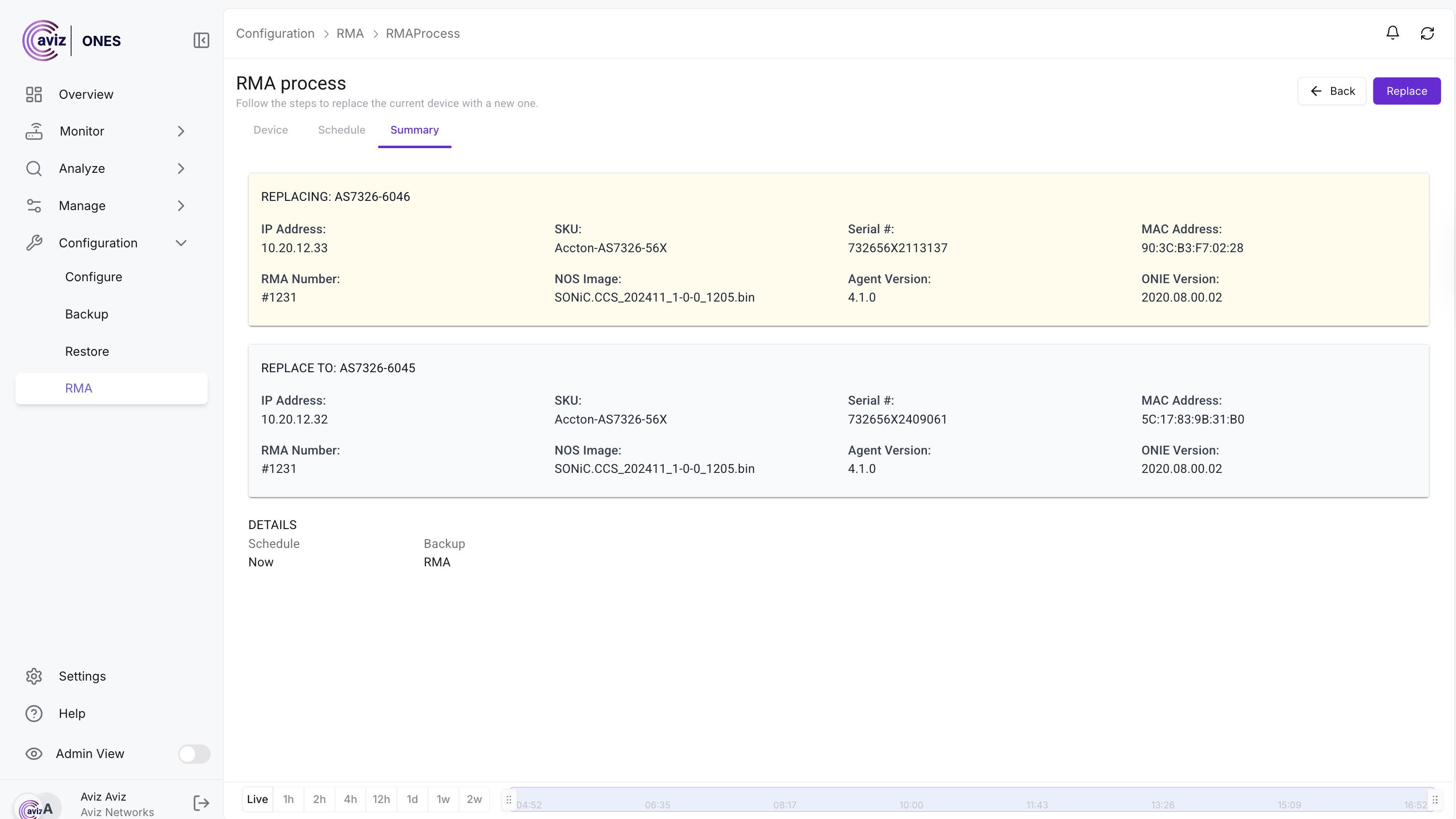Open the notifications bell
The height and width of the screenshot is (819, 1456).
point(1392,33)
